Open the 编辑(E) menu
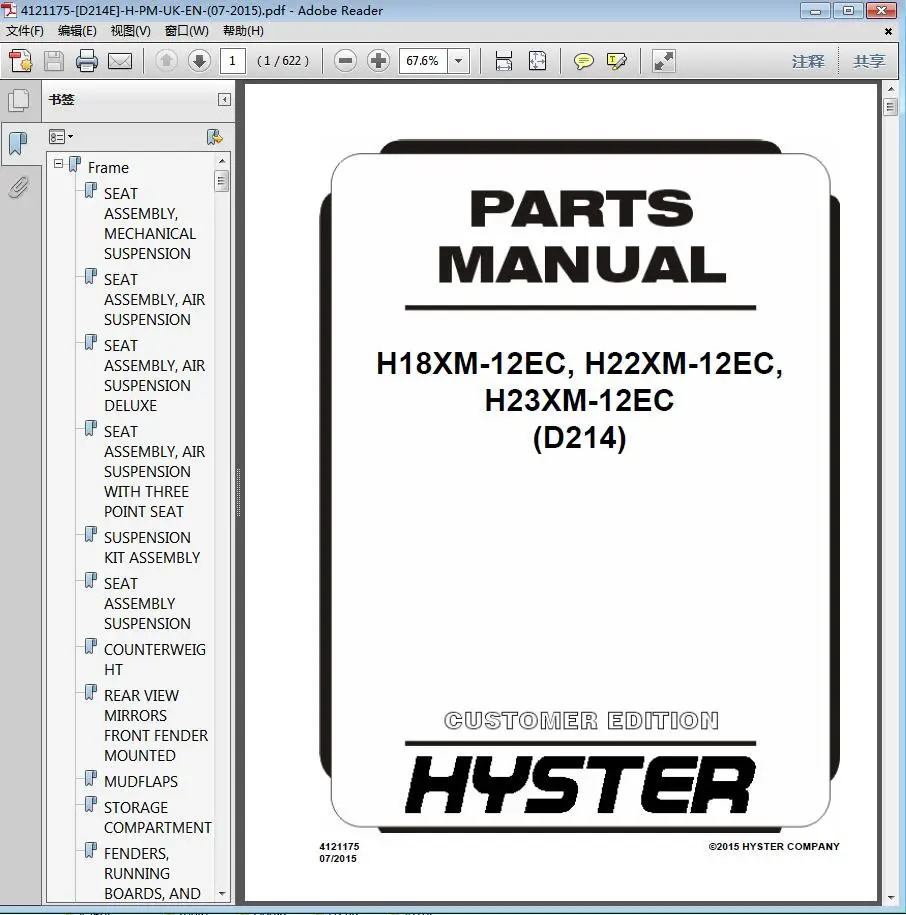The image size is (906, 915). [77, 31]
